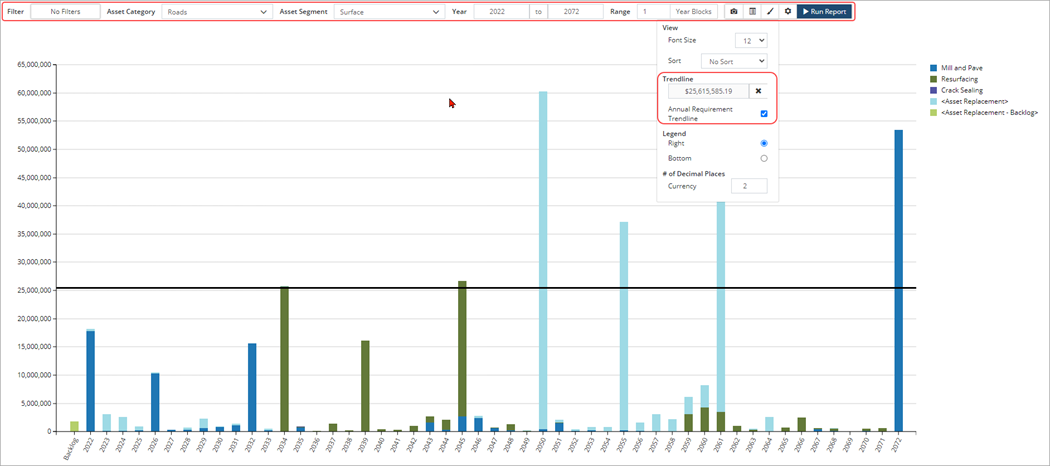Expand the Asset Segment dropdown
Viewport: 1050px width, 466px height.
click(389, 11)
